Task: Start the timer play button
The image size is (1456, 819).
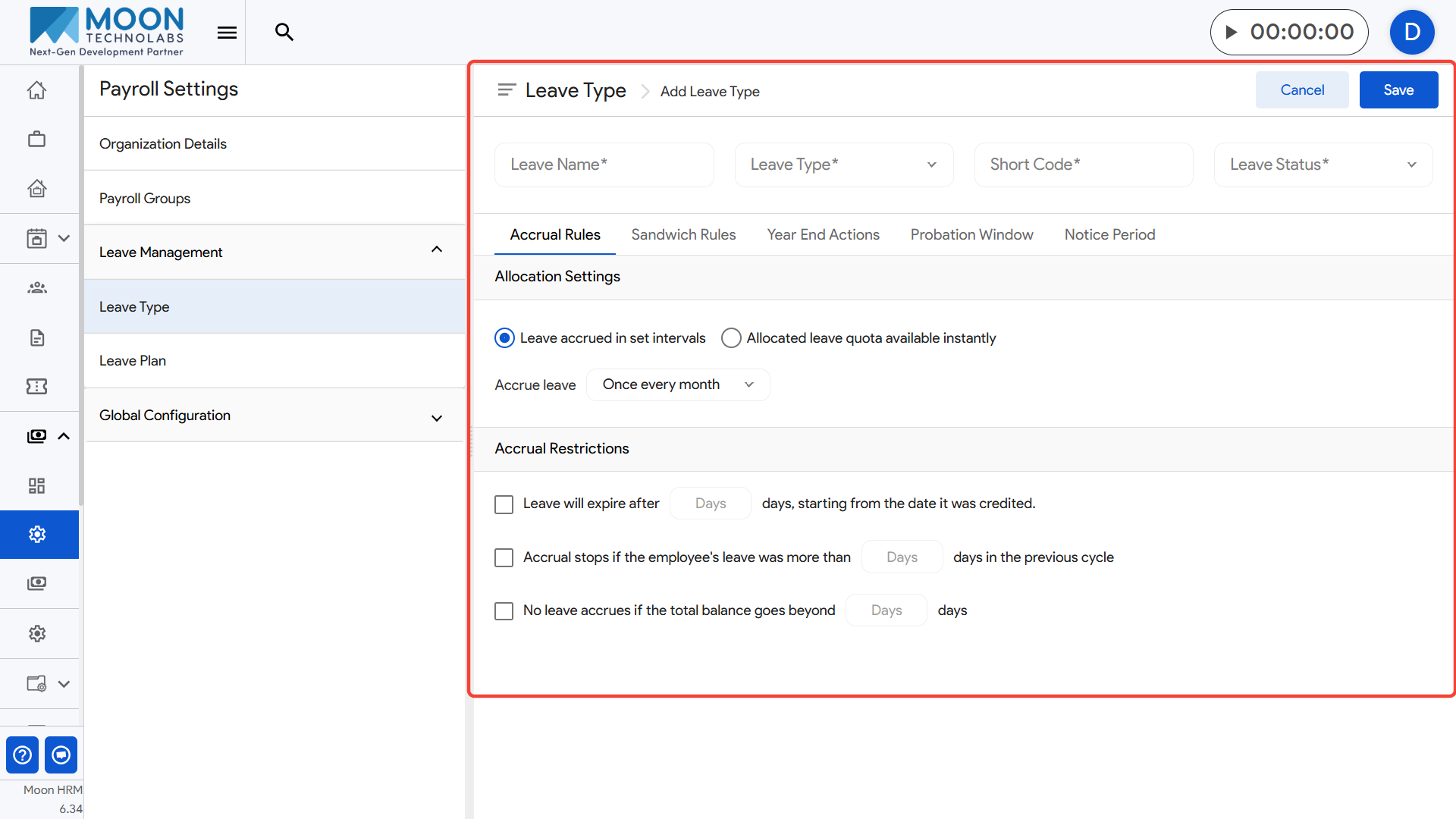Action: tap(1232, 32)
